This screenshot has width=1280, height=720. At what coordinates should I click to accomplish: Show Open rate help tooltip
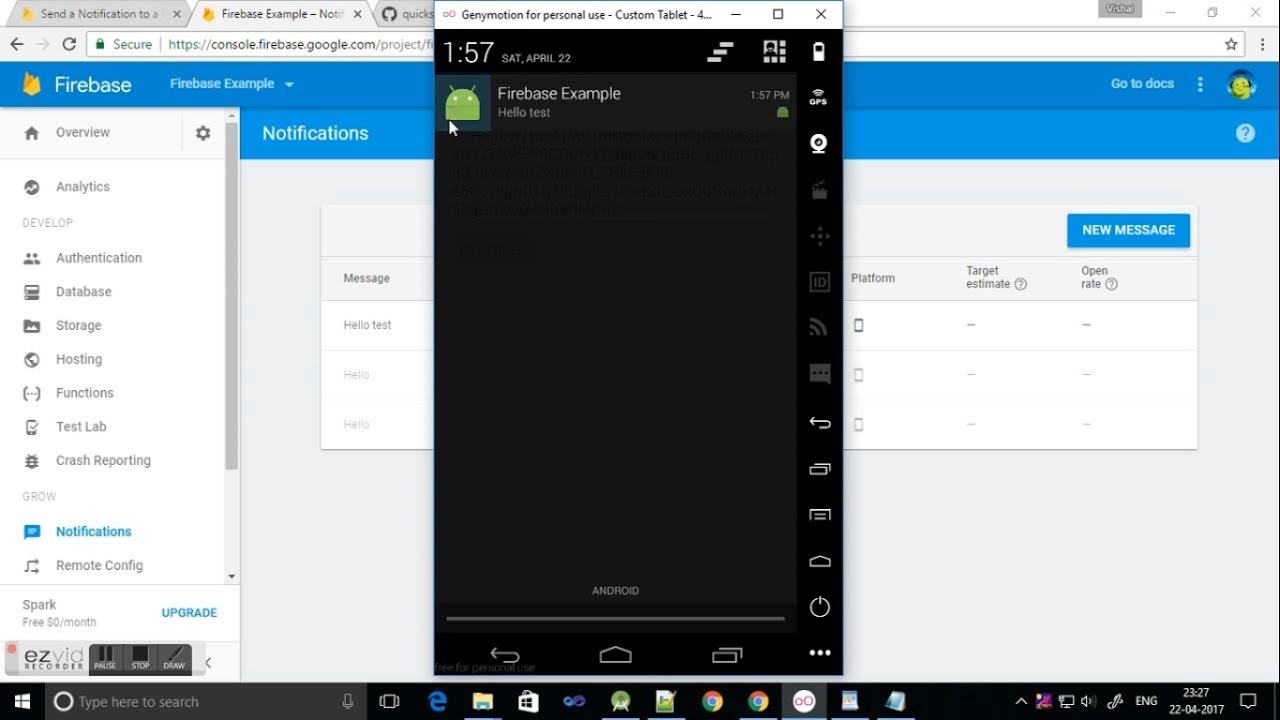click(1111, 284)
